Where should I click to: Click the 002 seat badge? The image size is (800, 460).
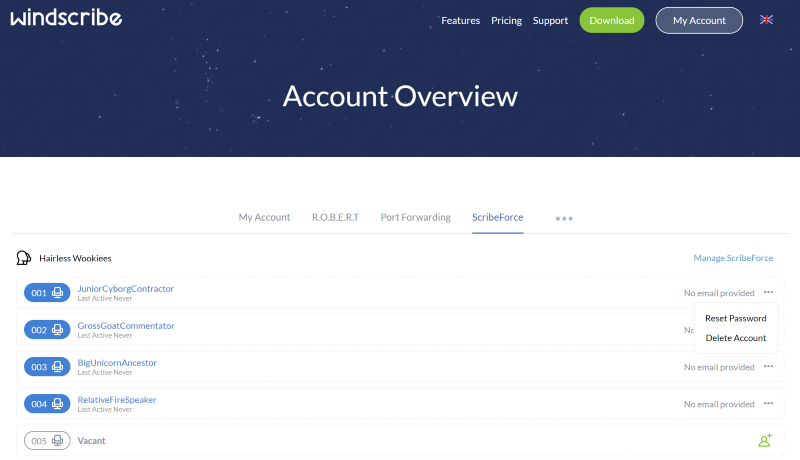click(47, 330)
